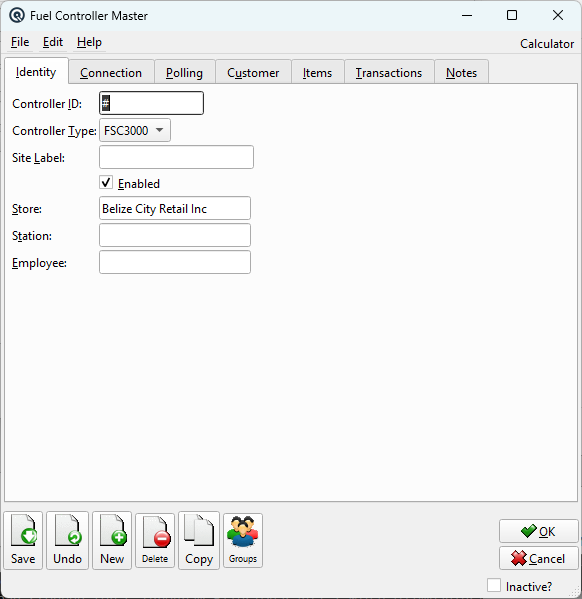The image size is (582, 599).
Task: Open the File menu
Action: [x=20, y=42]
